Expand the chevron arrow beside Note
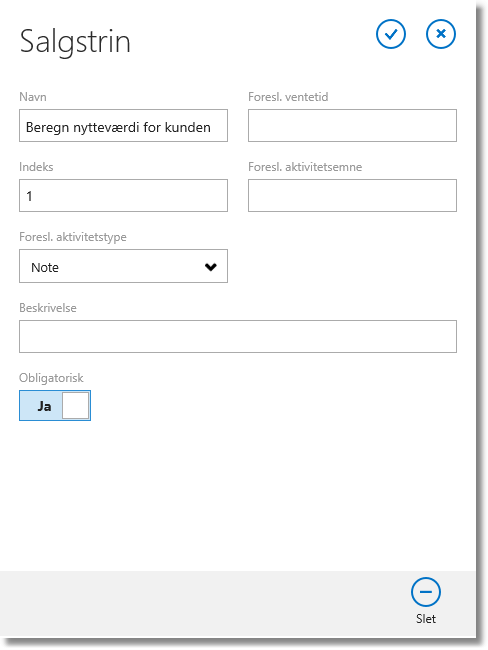This screenshot has width=488, height=650. (211, 267)
